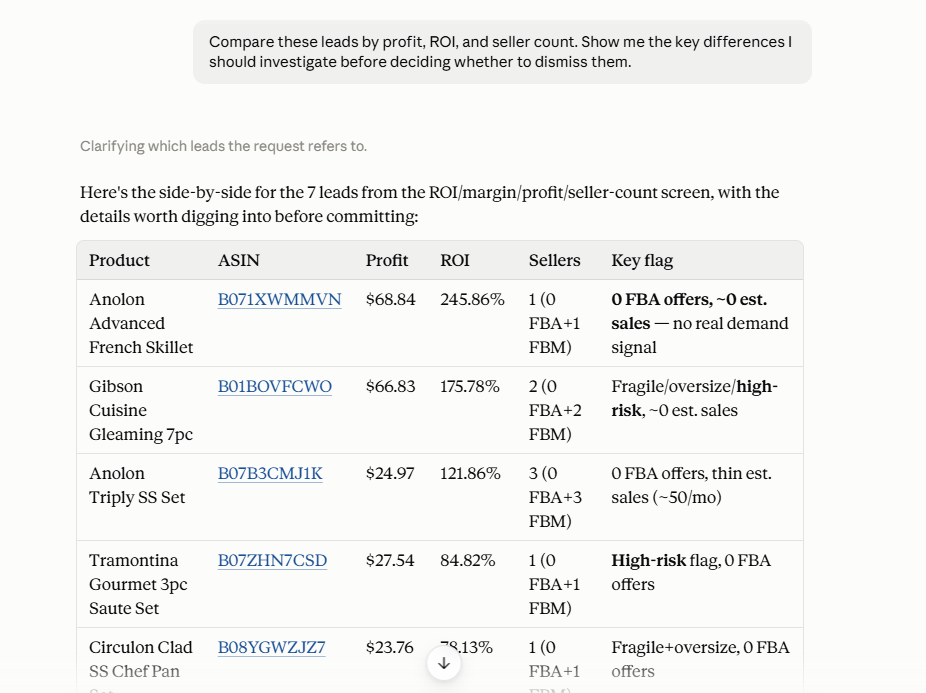Open ASIN link B07B3CMJ1K

270,473
